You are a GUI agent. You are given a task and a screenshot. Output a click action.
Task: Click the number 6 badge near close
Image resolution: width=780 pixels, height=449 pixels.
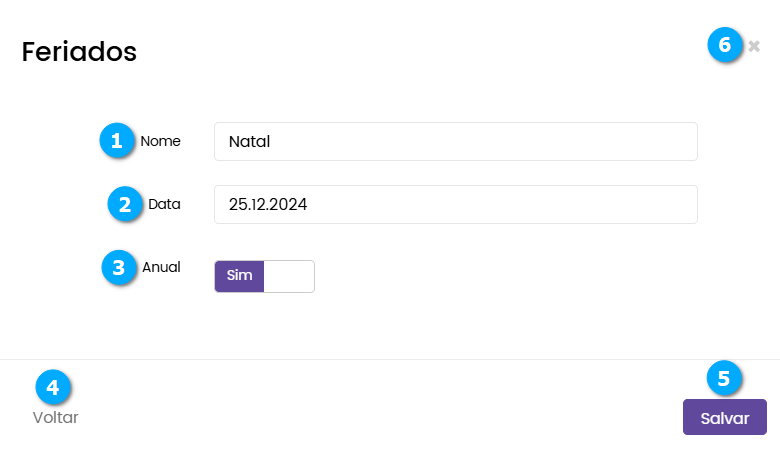[725, 45]
